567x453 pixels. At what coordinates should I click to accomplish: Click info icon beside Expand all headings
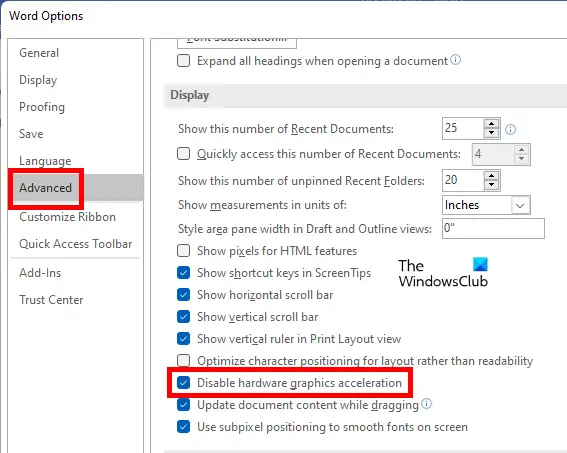456,60
